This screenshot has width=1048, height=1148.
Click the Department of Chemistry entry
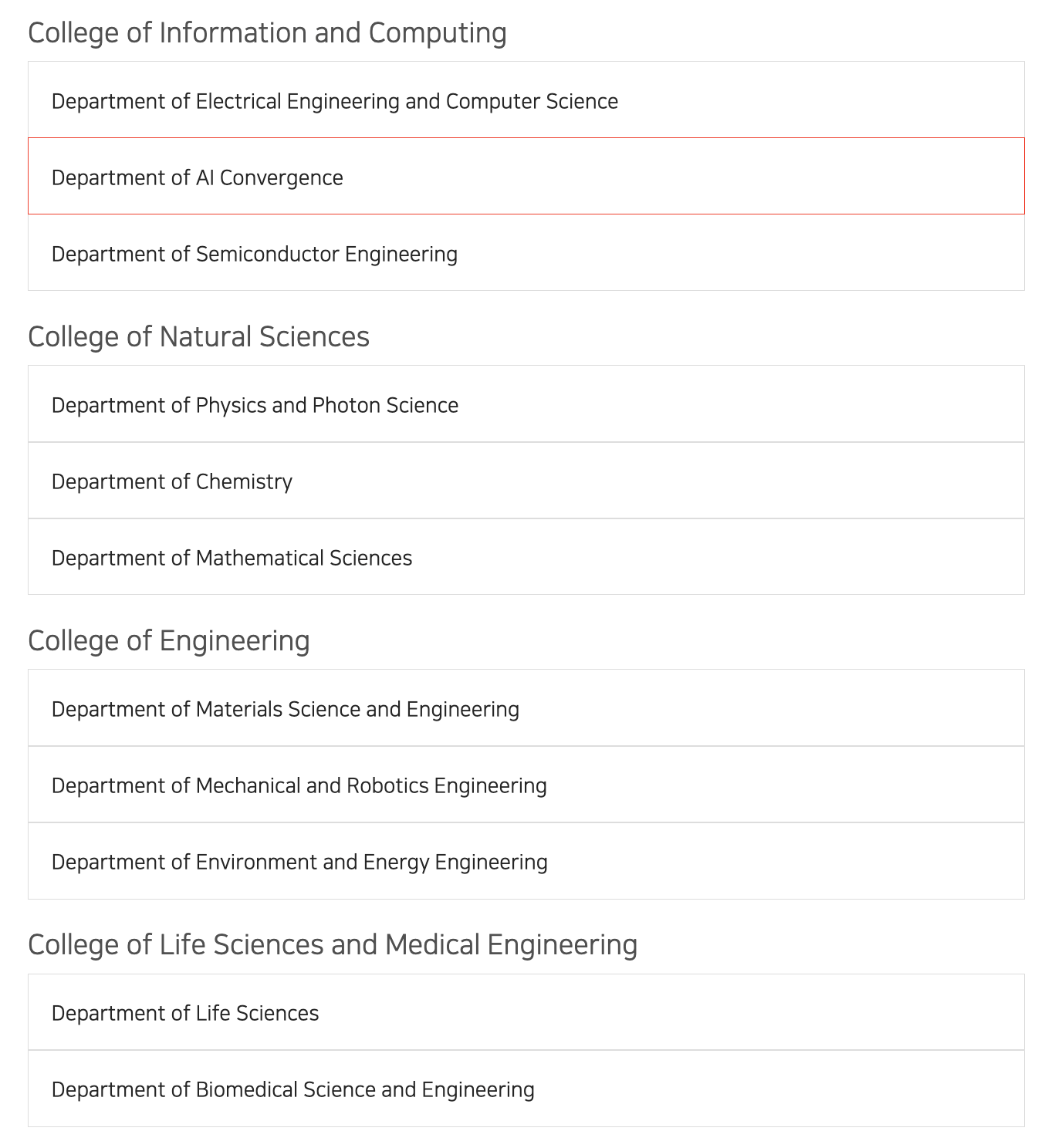[172, 481]
